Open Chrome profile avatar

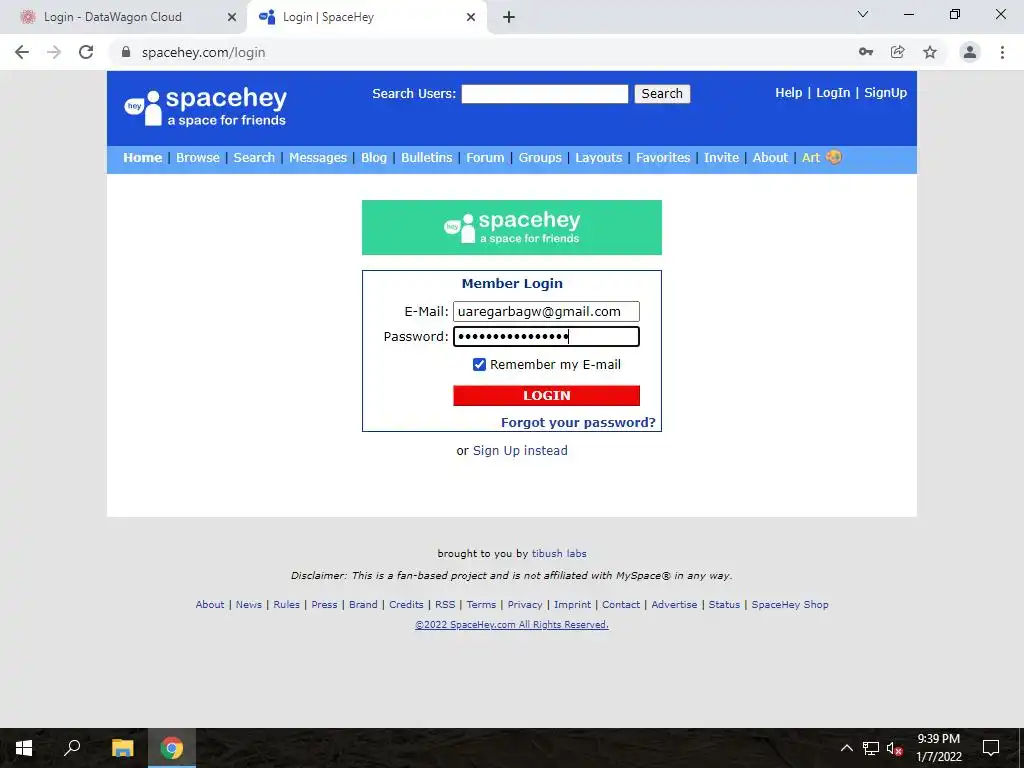click(970, 52)
